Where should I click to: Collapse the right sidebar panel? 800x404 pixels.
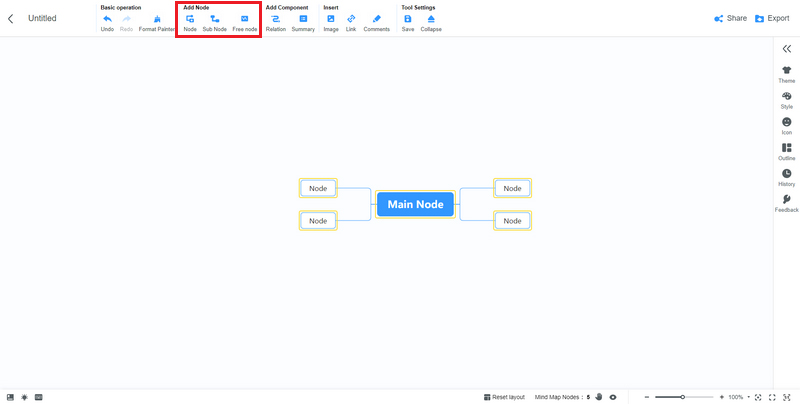point(787,49)
